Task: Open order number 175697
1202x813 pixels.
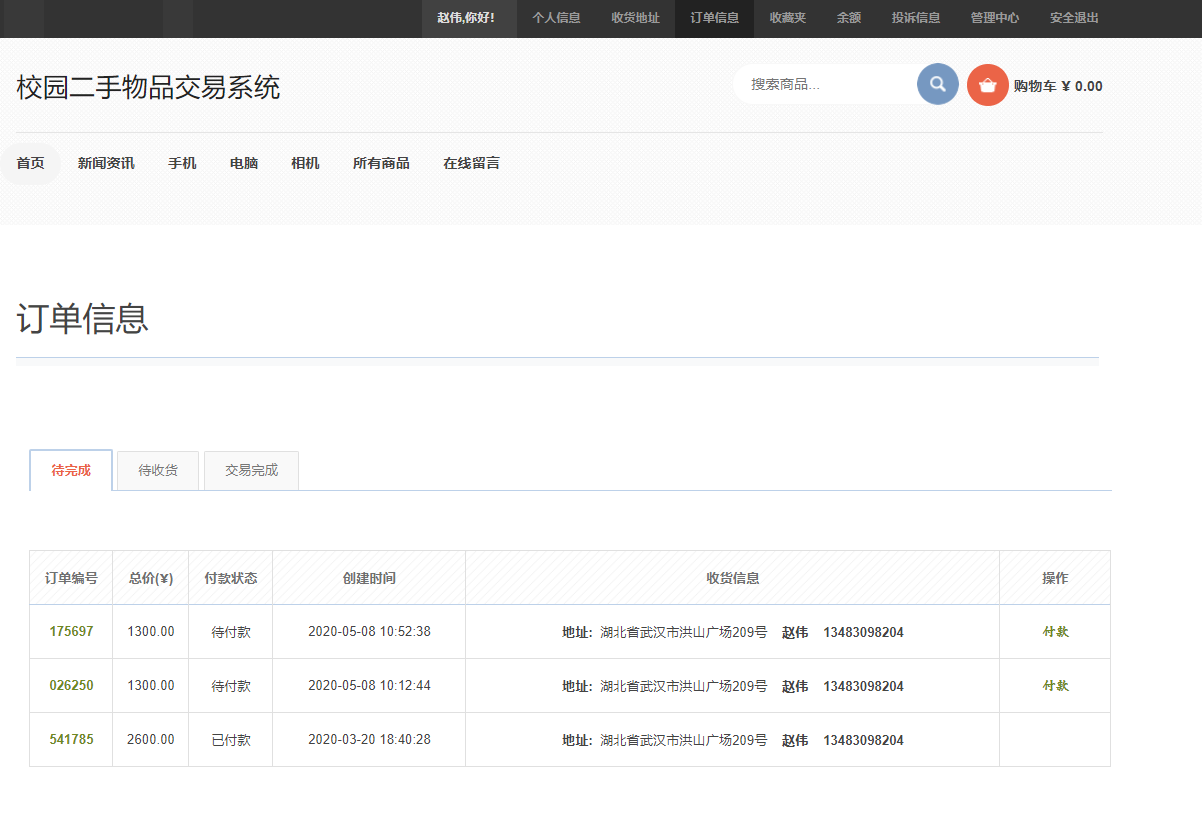Action: click(71, 632)
